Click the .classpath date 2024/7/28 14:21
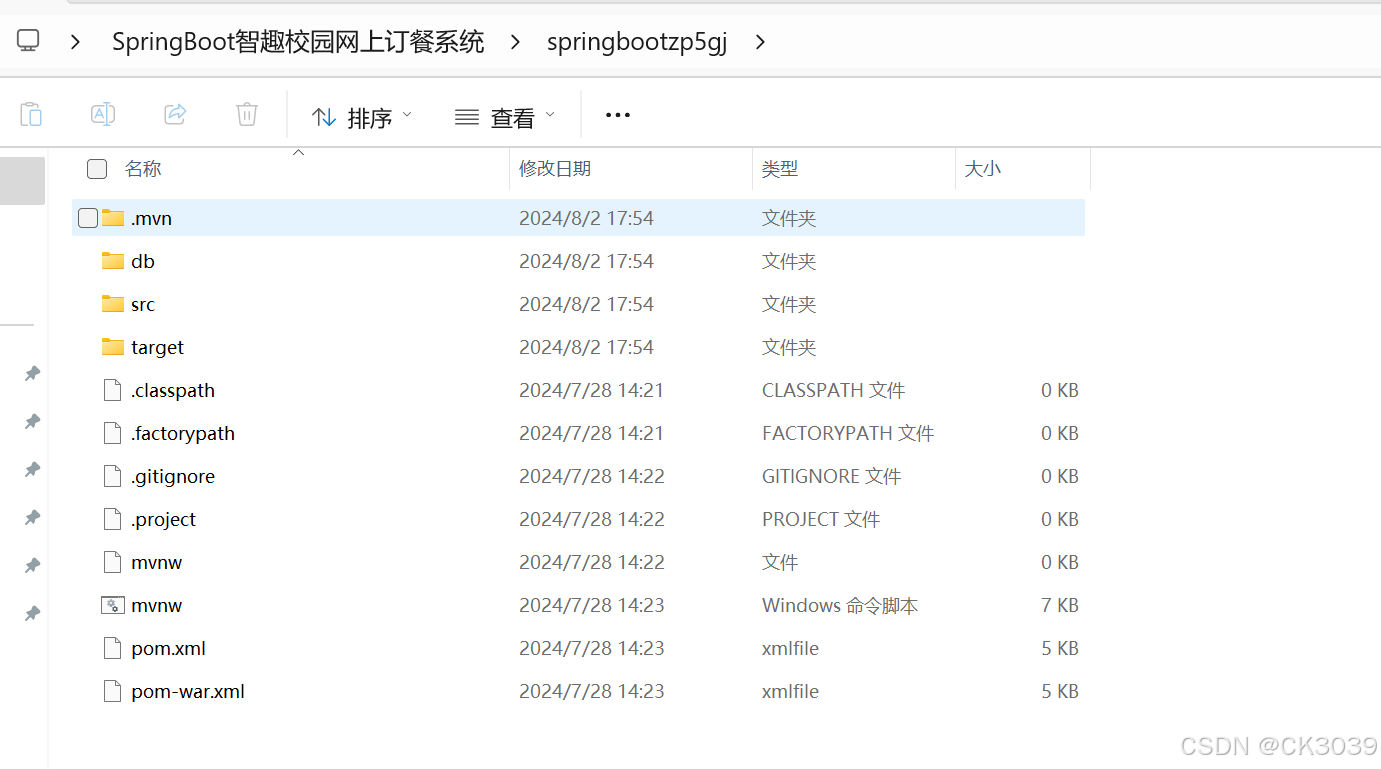Screen dimensions: 1381x769 click(591, 390)
